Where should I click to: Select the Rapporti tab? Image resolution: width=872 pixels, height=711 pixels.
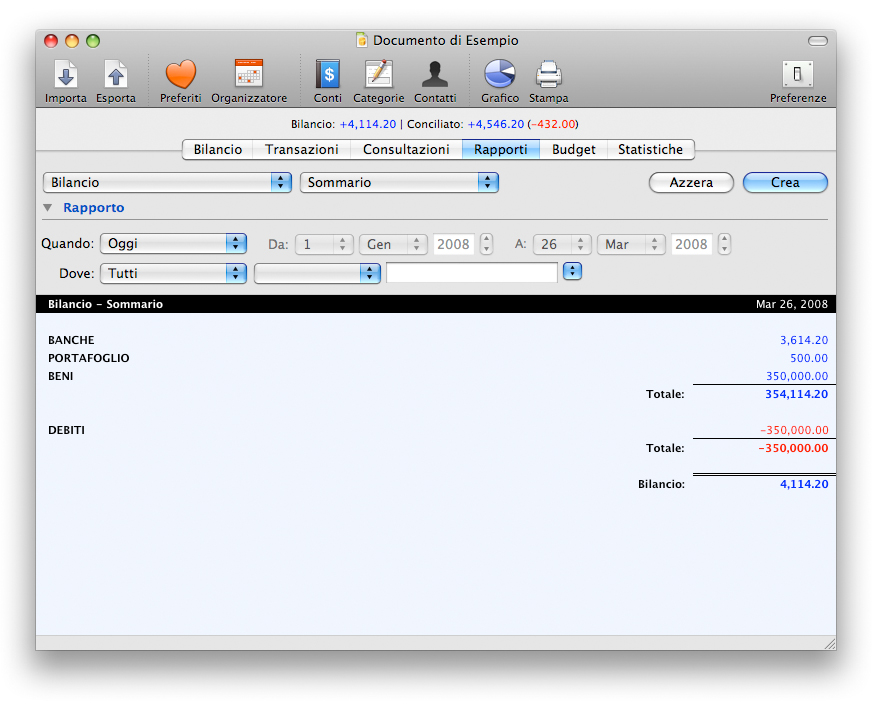pyautogui.click(x=501, y=150)
